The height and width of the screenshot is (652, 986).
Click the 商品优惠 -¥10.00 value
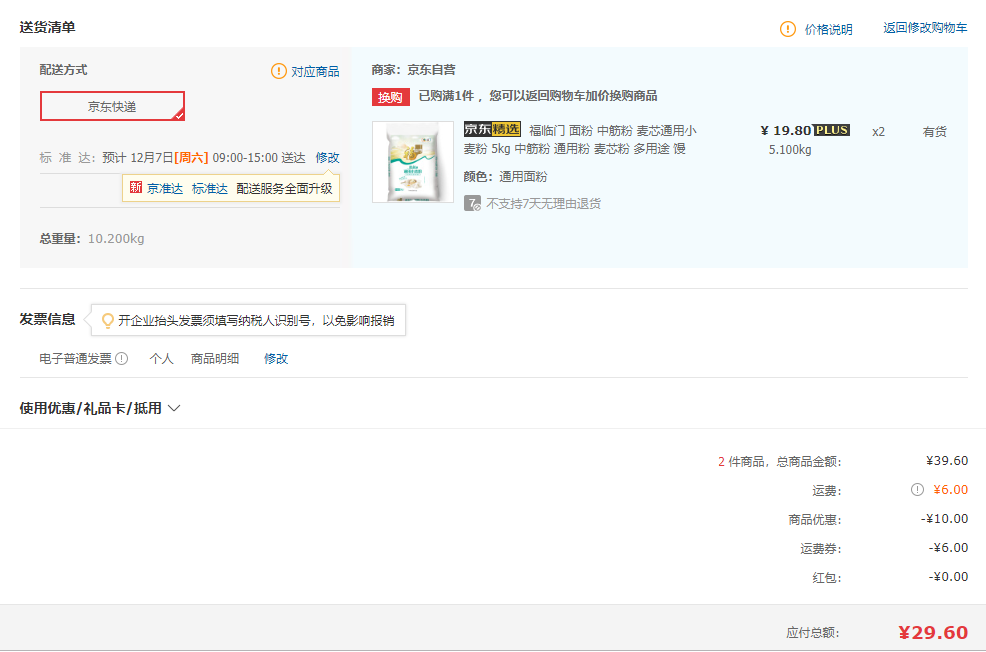click(944, 519)
